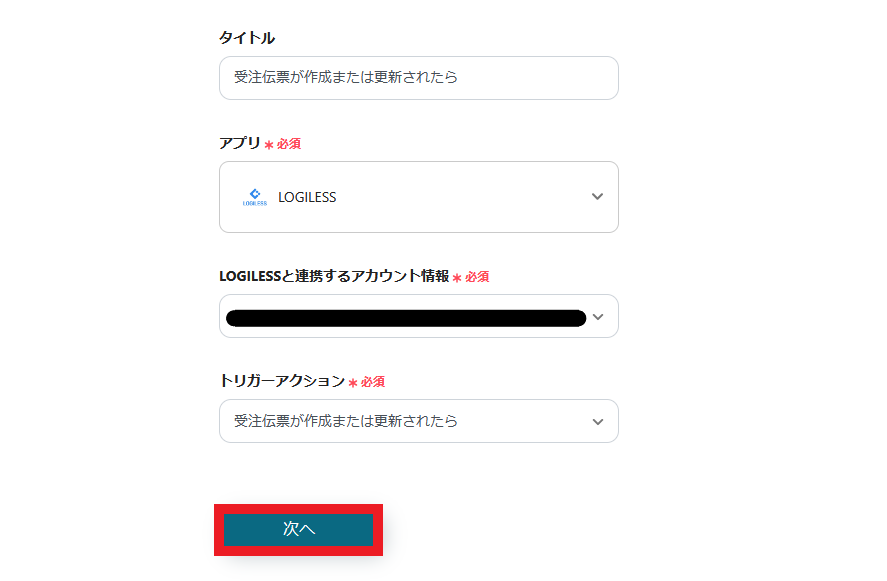Click the 必須 label beside トリガーアクション
This screenshot has height=581, width=887.
[x=375, y=381]
